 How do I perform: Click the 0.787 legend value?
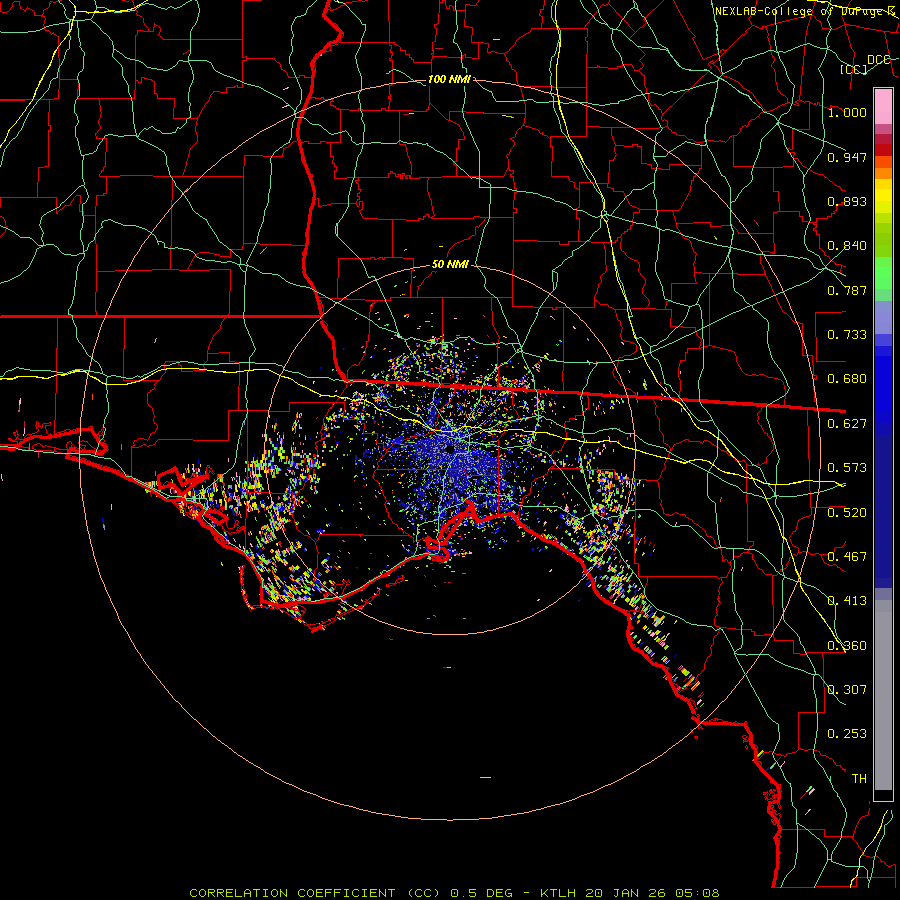click(x=847, y=290)
